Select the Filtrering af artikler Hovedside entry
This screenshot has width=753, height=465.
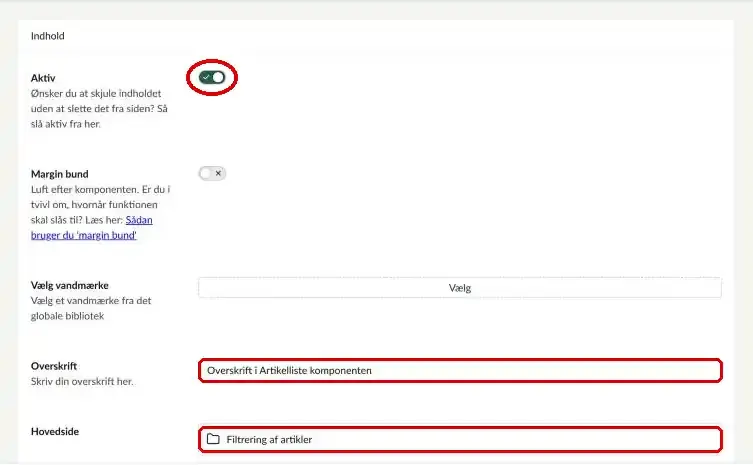click(461, 439)
